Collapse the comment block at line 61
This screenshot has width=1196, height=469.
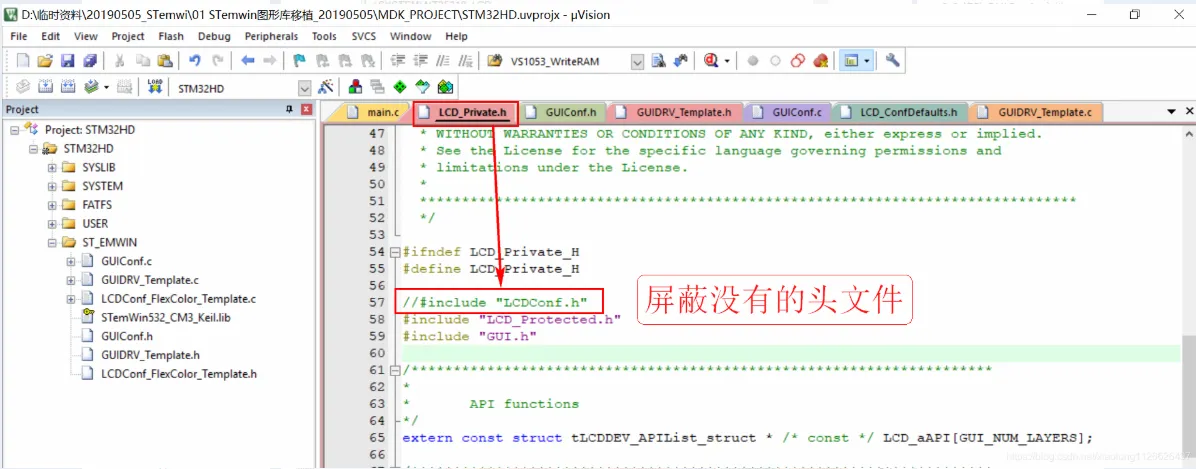[x=394, y=370]
